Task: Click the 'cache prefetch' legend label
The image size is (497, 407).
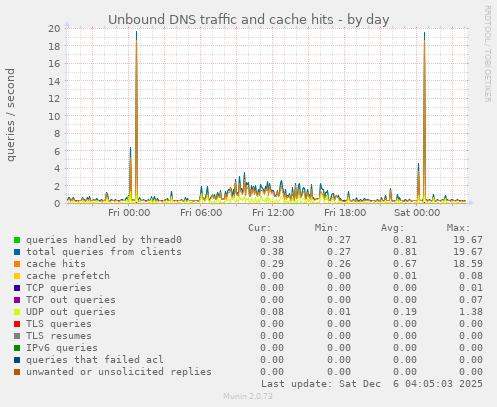Action: pyautogui.click(x=68, y=276)
